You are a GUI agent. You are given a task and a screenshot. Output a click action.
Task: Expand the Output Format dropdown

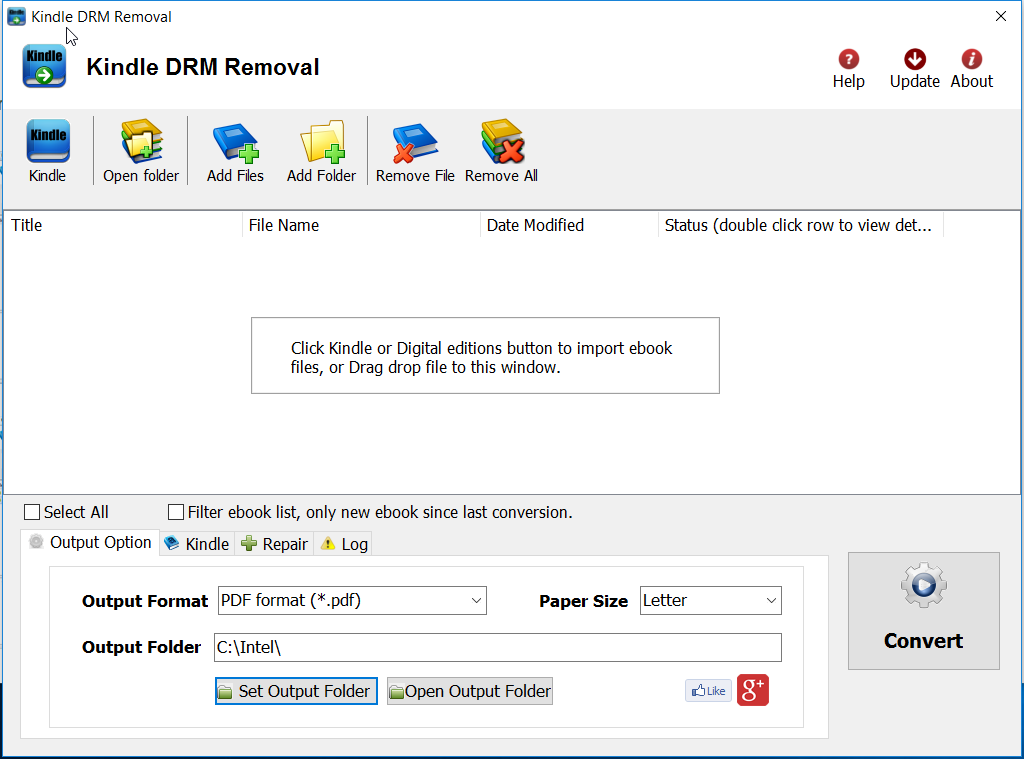point(352,600)
